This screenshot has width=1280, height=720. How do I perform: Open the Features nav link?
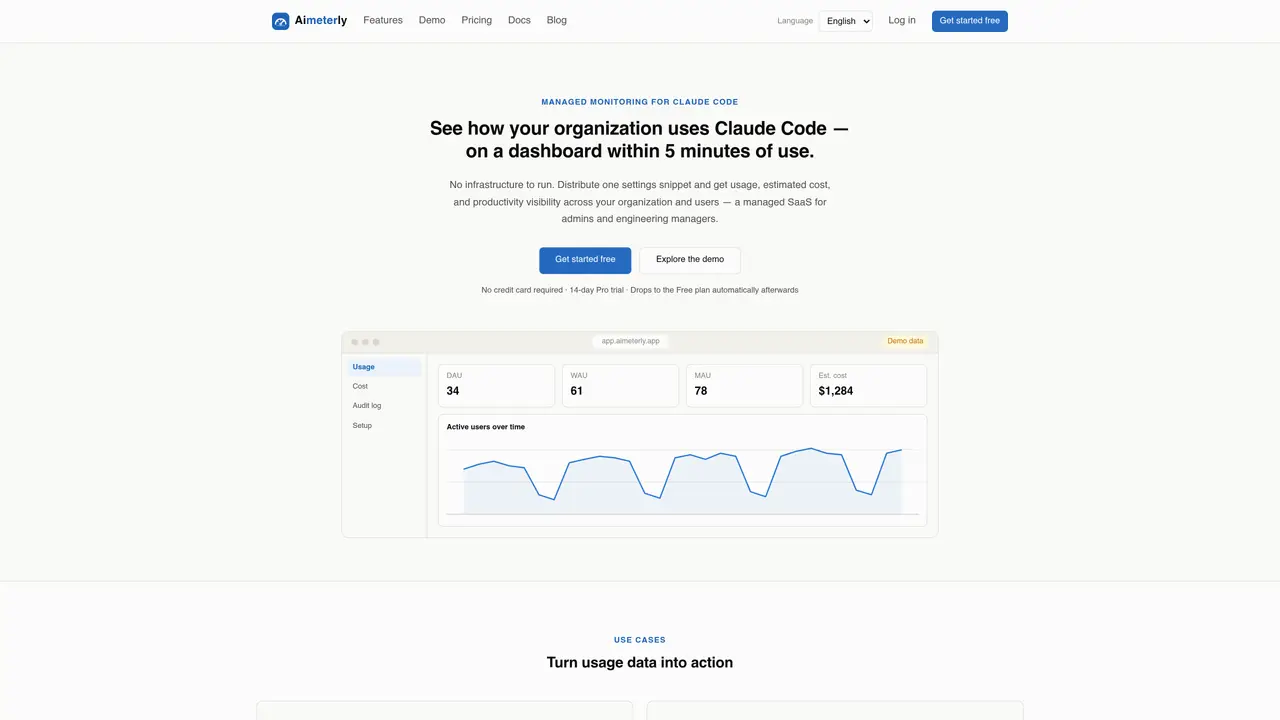tap(383, 20)
